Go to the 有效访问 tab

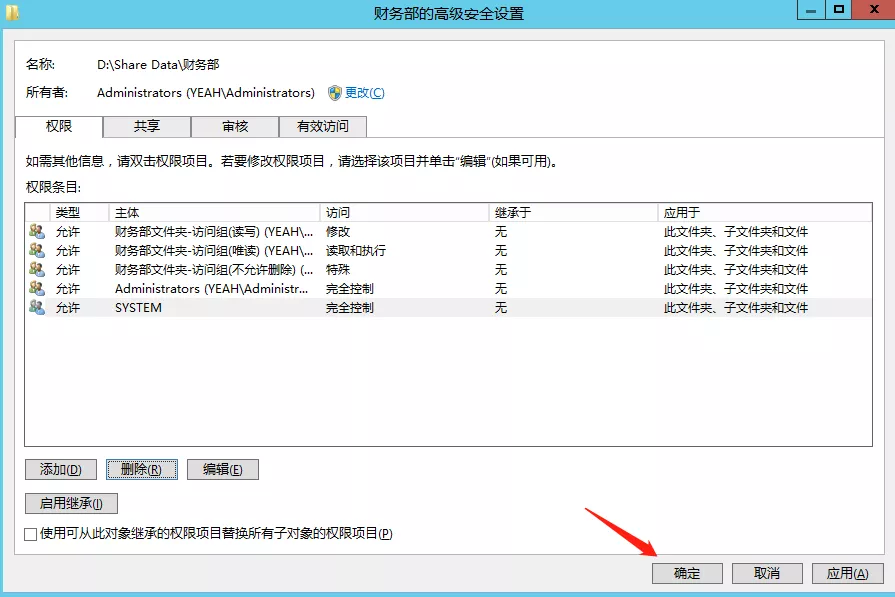(323, 127)
